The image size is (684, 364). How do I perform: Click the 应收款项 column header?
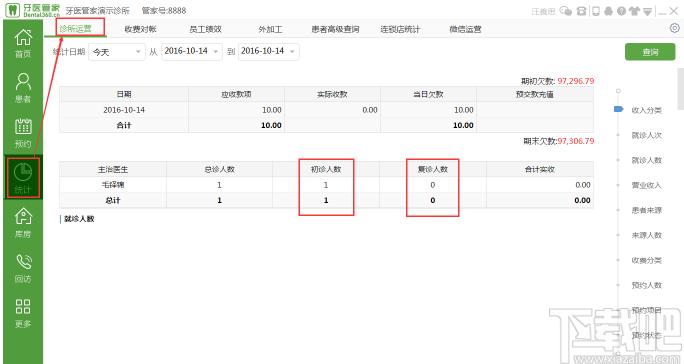coord(236,94)
